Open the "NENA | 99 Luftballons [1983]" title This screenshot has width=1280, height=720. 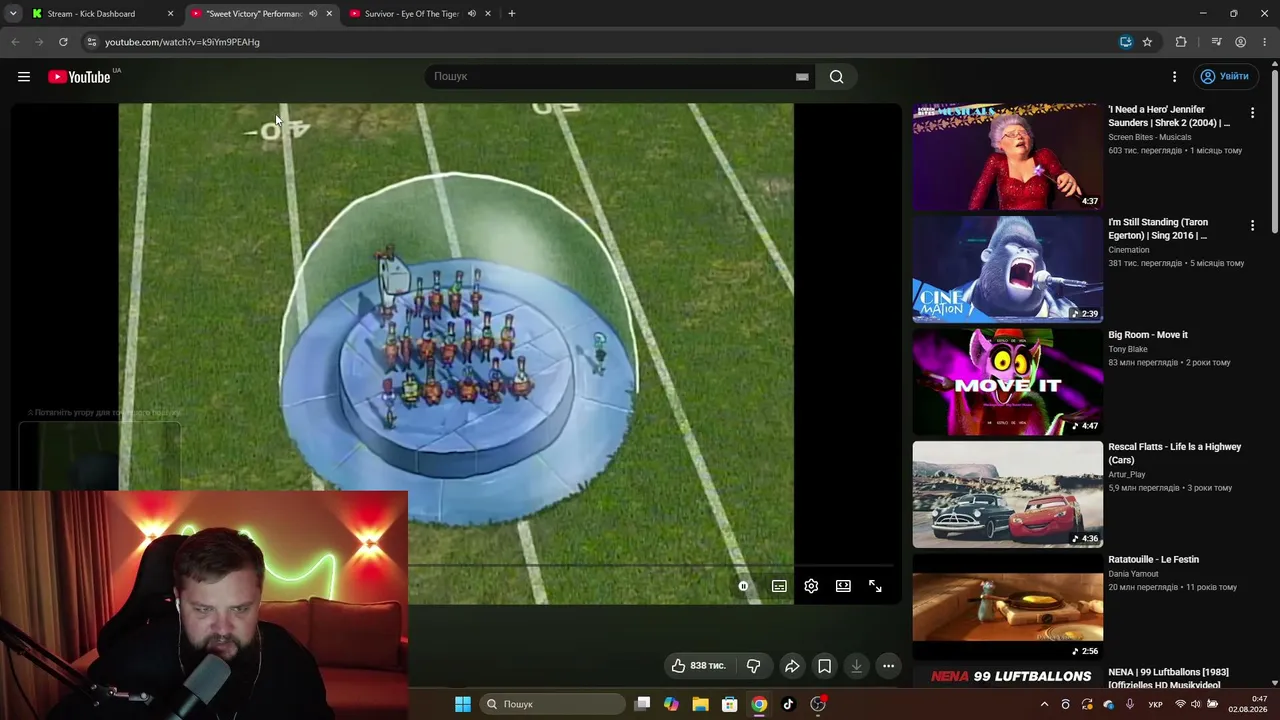coord(1168,678)
